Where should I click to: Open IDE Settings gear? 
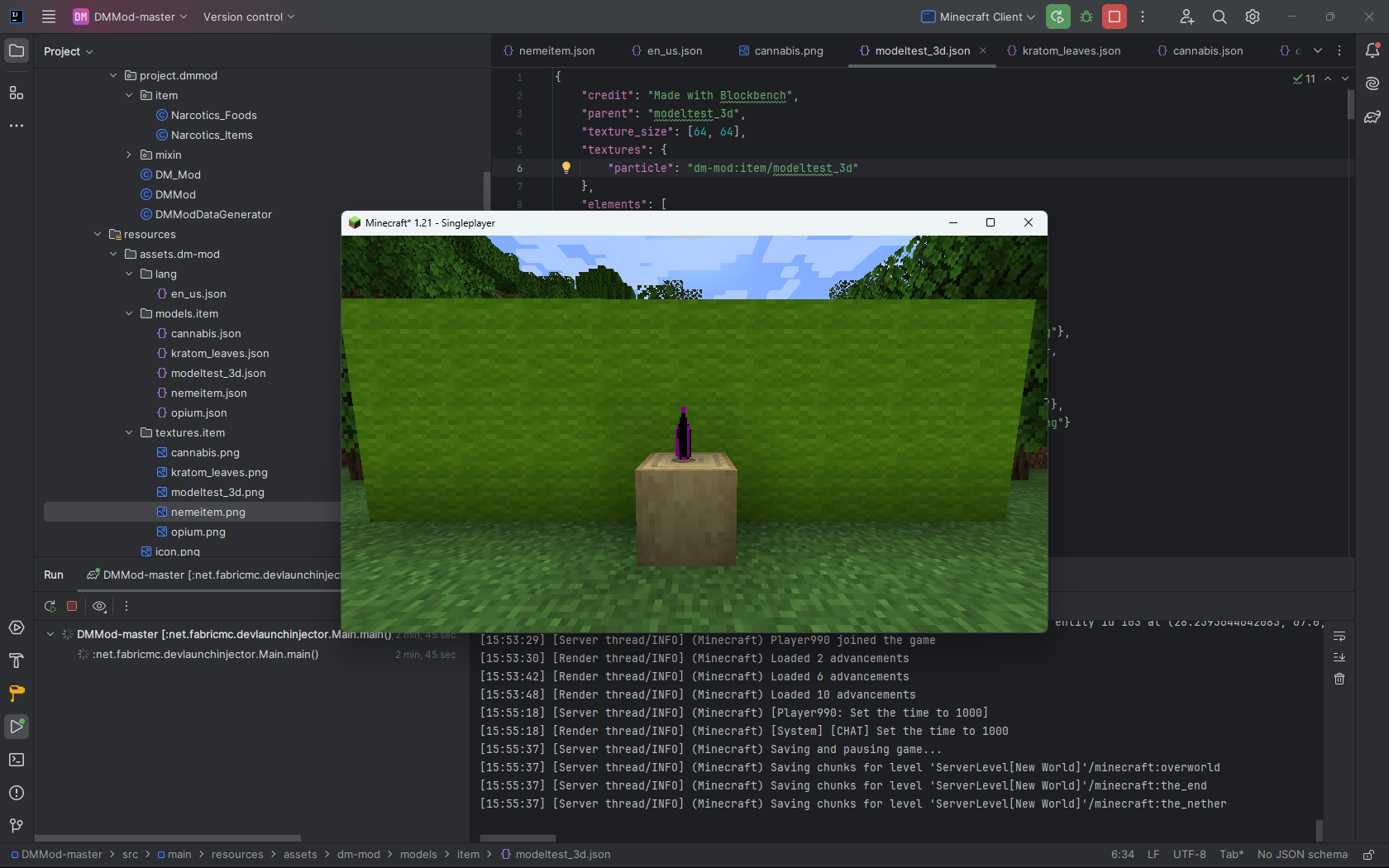pyautogui.click(x=1253, y=17)
